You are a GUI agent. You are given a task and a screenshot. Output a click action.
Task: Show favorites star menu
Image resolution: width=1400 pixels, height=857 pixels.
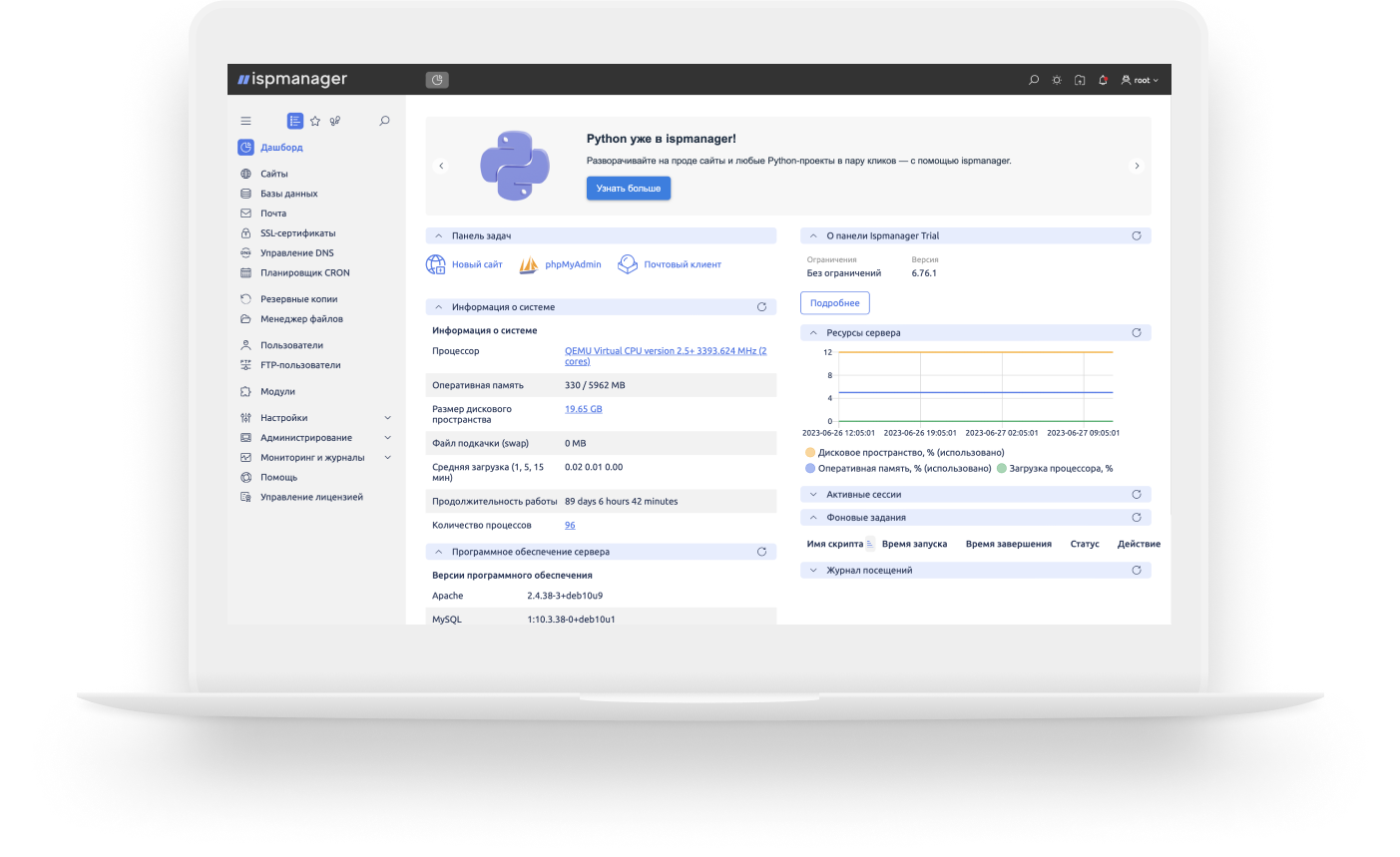coord(315,121)
